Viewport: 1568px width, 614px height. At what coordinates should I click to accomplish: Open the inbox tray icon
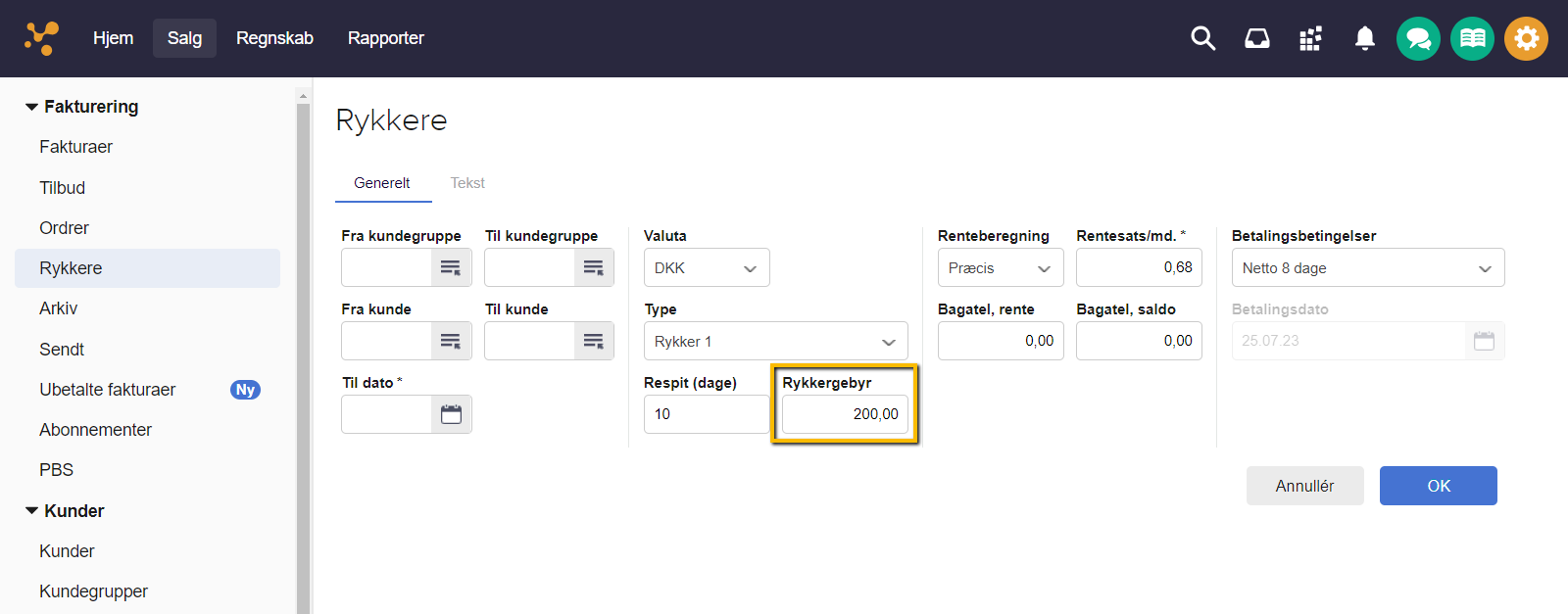coord(1256,38)
